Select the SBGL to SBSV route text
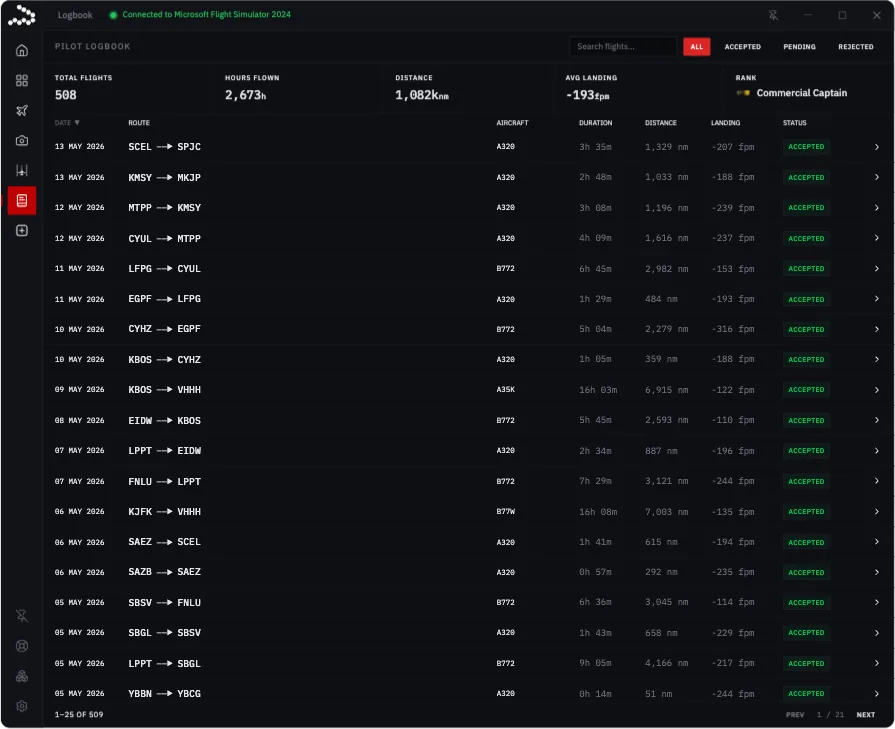 coord(164,633)
